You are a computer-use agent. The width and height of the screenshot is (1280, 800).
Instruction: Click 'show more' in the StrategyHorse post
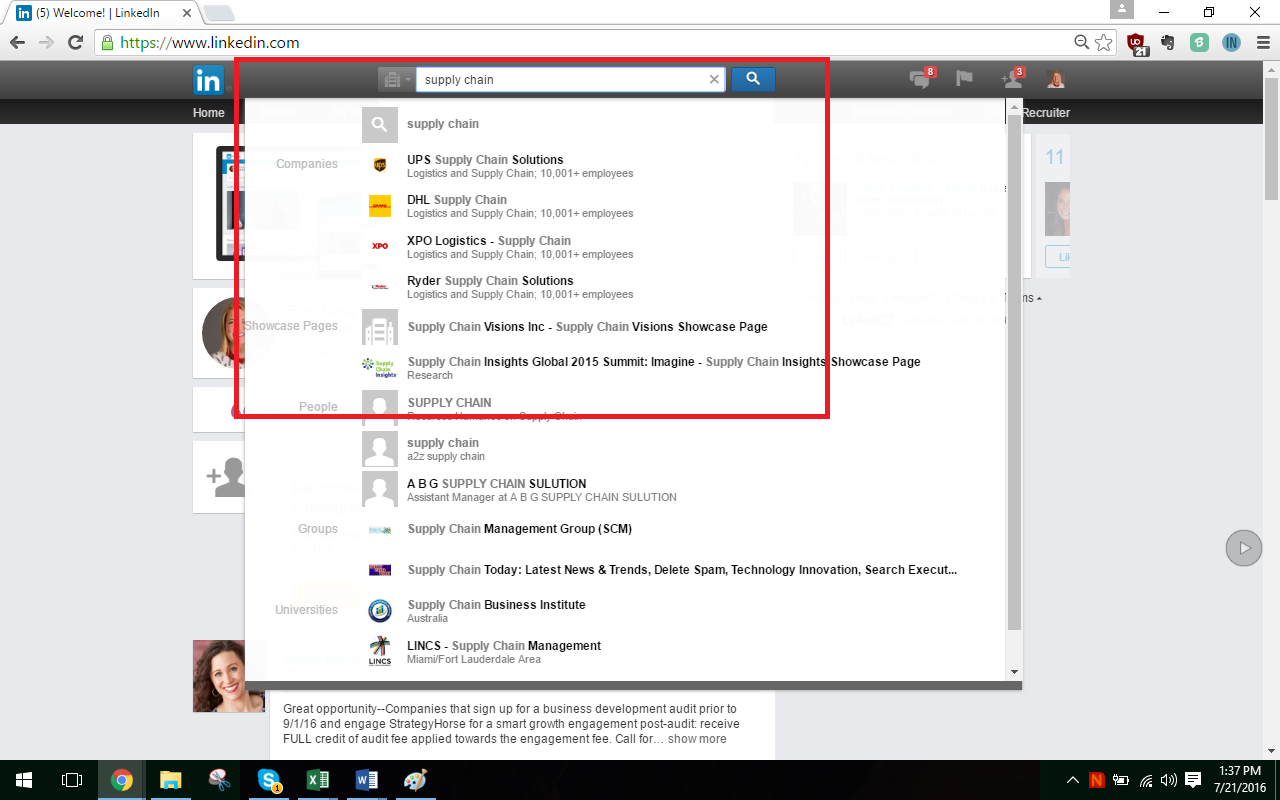[x=697, y=739]
